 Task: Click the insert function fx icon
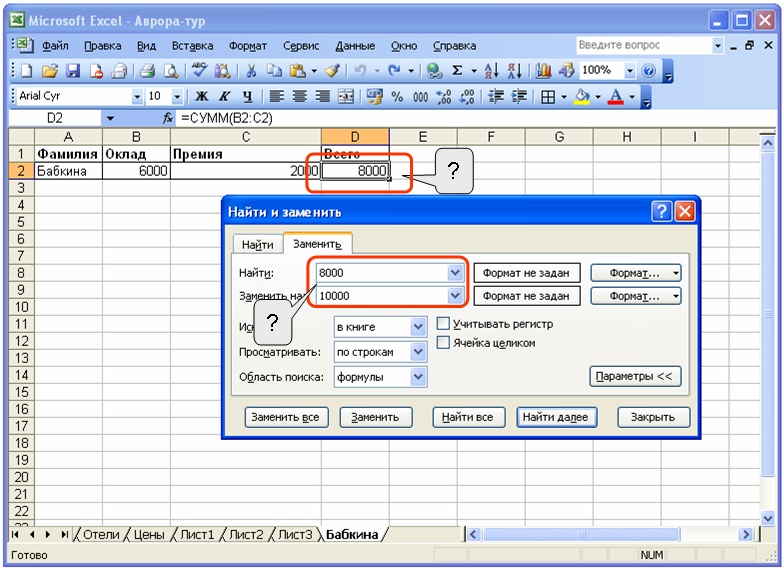click(168, 118)
